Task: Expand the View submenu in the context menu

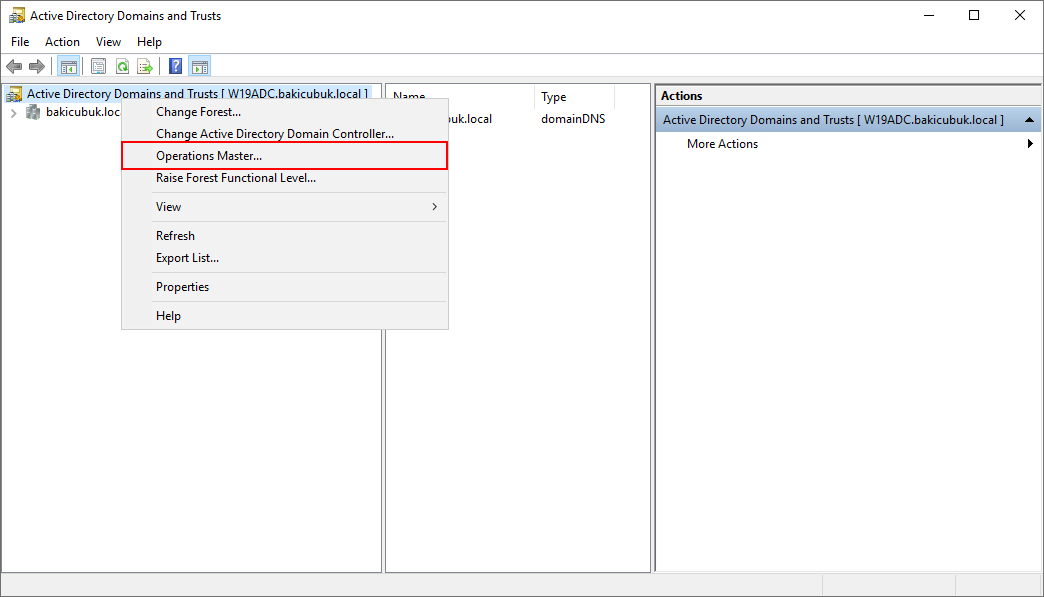Action: [x=285, y=207]
